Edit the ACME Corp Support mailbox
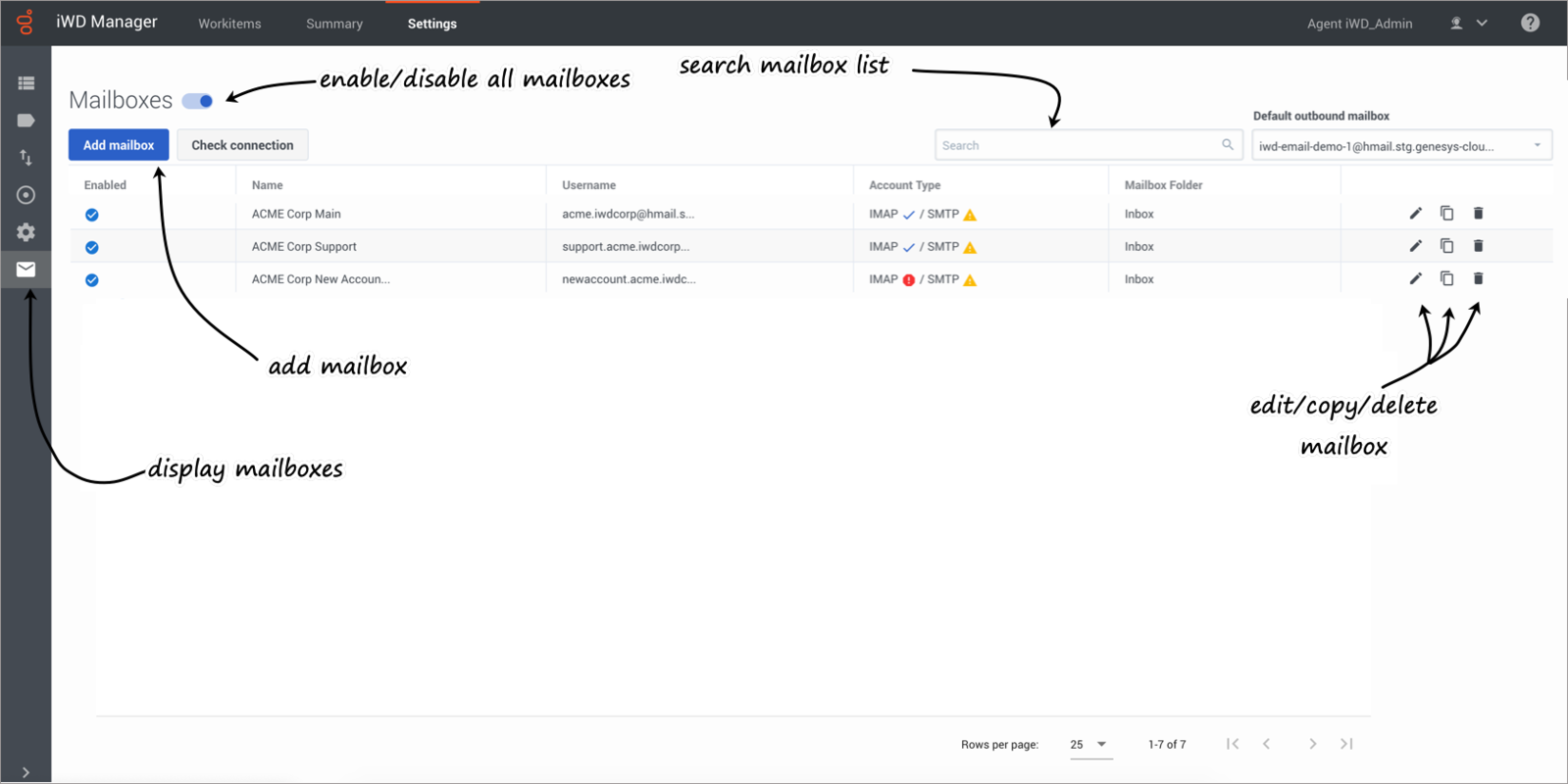Screen dimensions: 1568x784 click(1415, 246)
